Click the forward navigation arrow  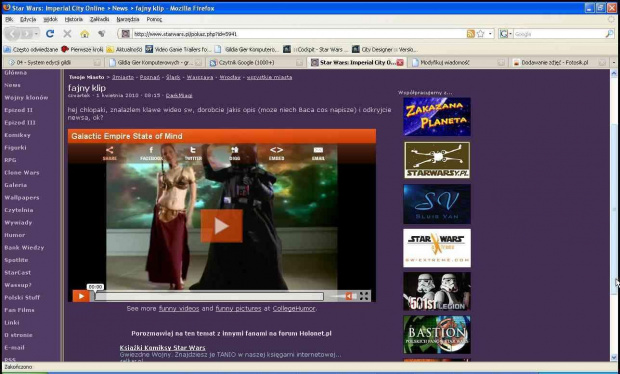(x=26, y=34)
